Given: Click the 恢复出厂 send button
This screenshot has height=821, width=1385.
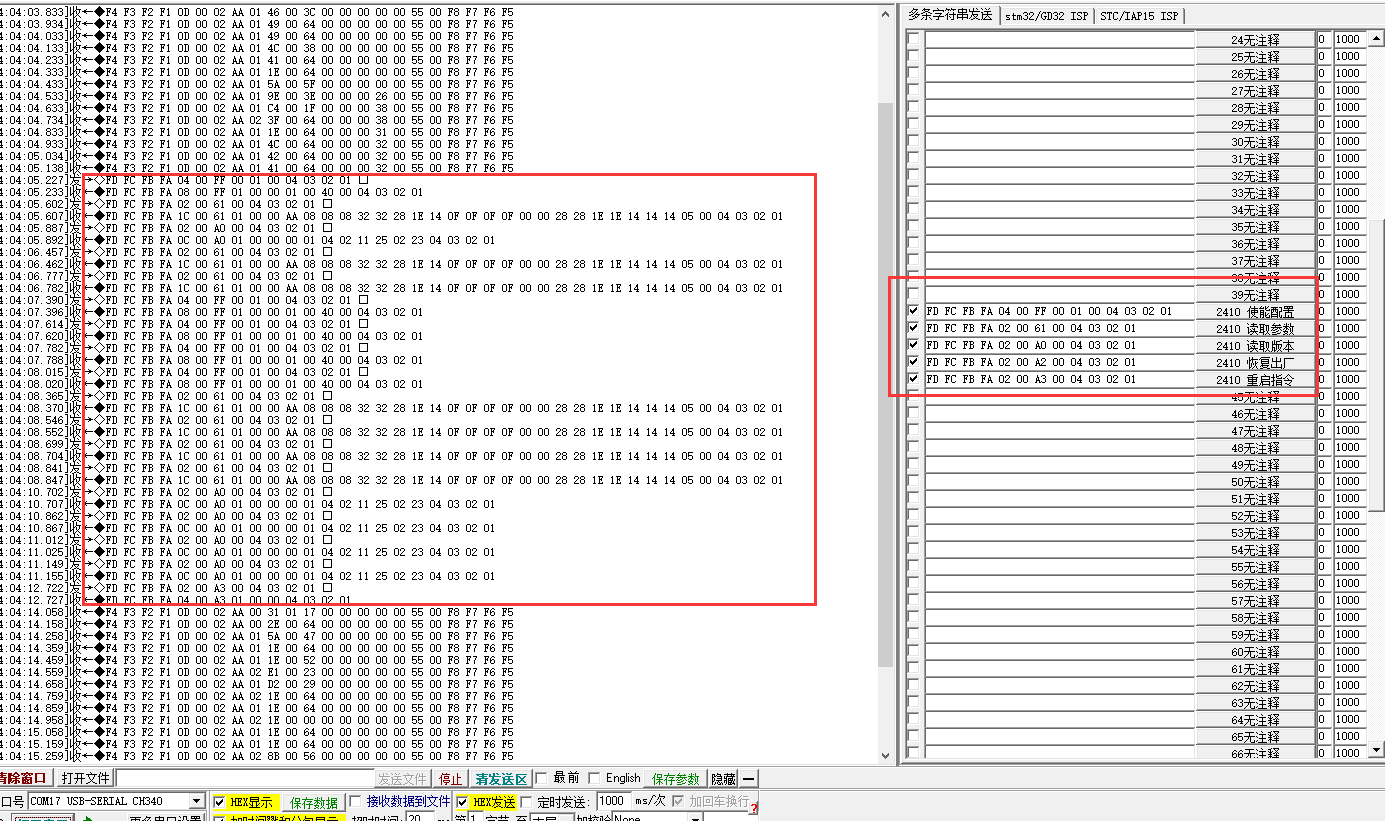Looking at the screenshot, I should (x=1255, y=362).
